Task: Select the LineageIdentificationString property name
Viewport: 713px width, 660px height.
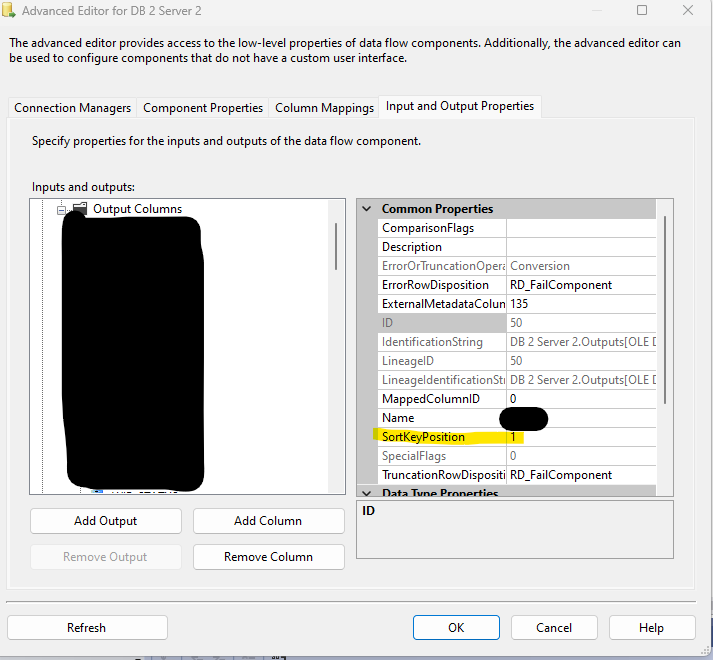Action: [442, 380]
